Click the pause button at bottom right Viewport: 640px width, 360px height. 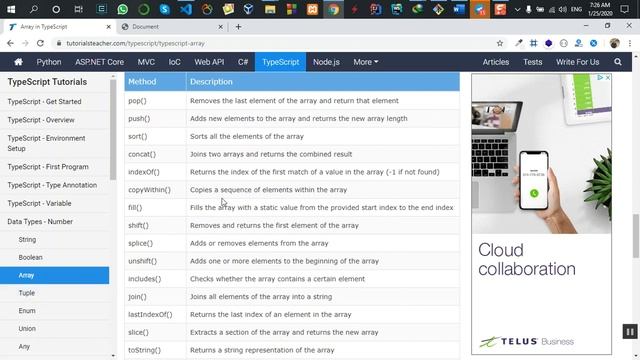629,331
